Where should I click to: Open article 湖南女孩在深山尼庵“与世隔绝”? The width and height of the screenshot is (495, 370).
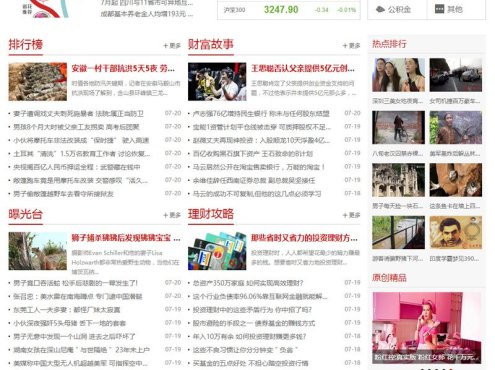(81, 350)
